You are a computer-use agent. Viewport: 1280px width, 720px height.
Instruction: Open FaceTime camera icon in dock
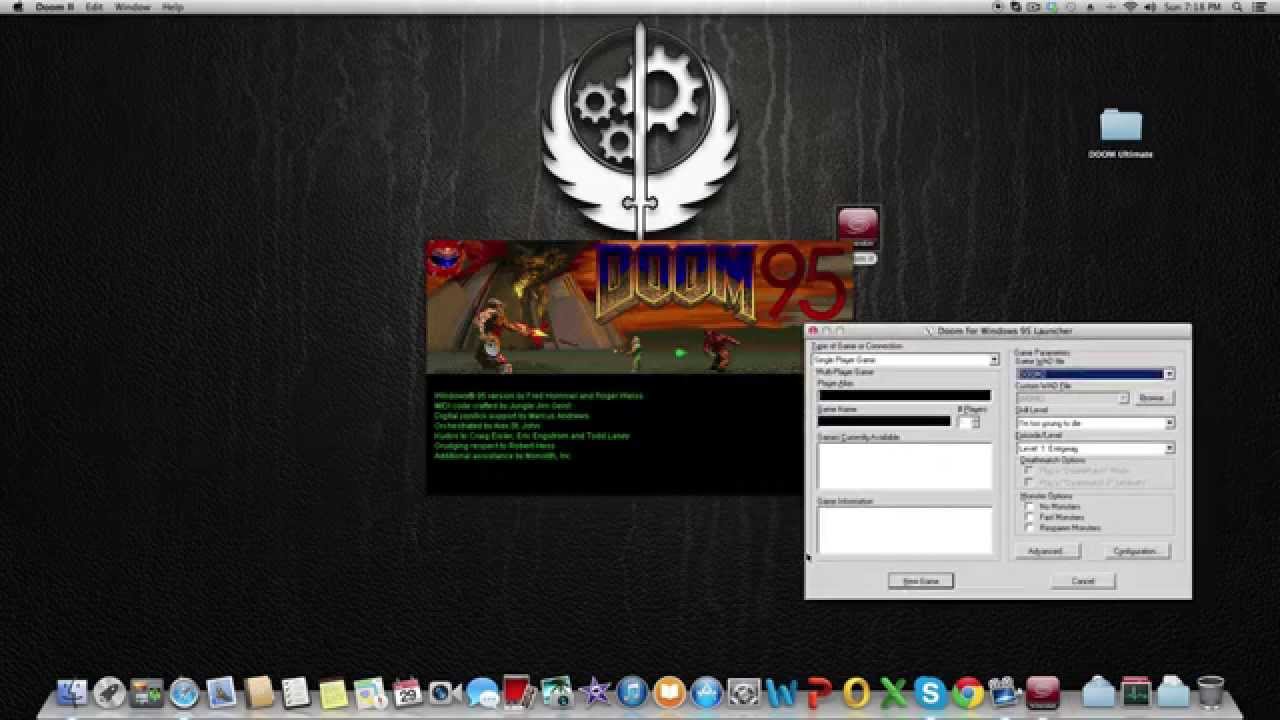pos(445,692)
